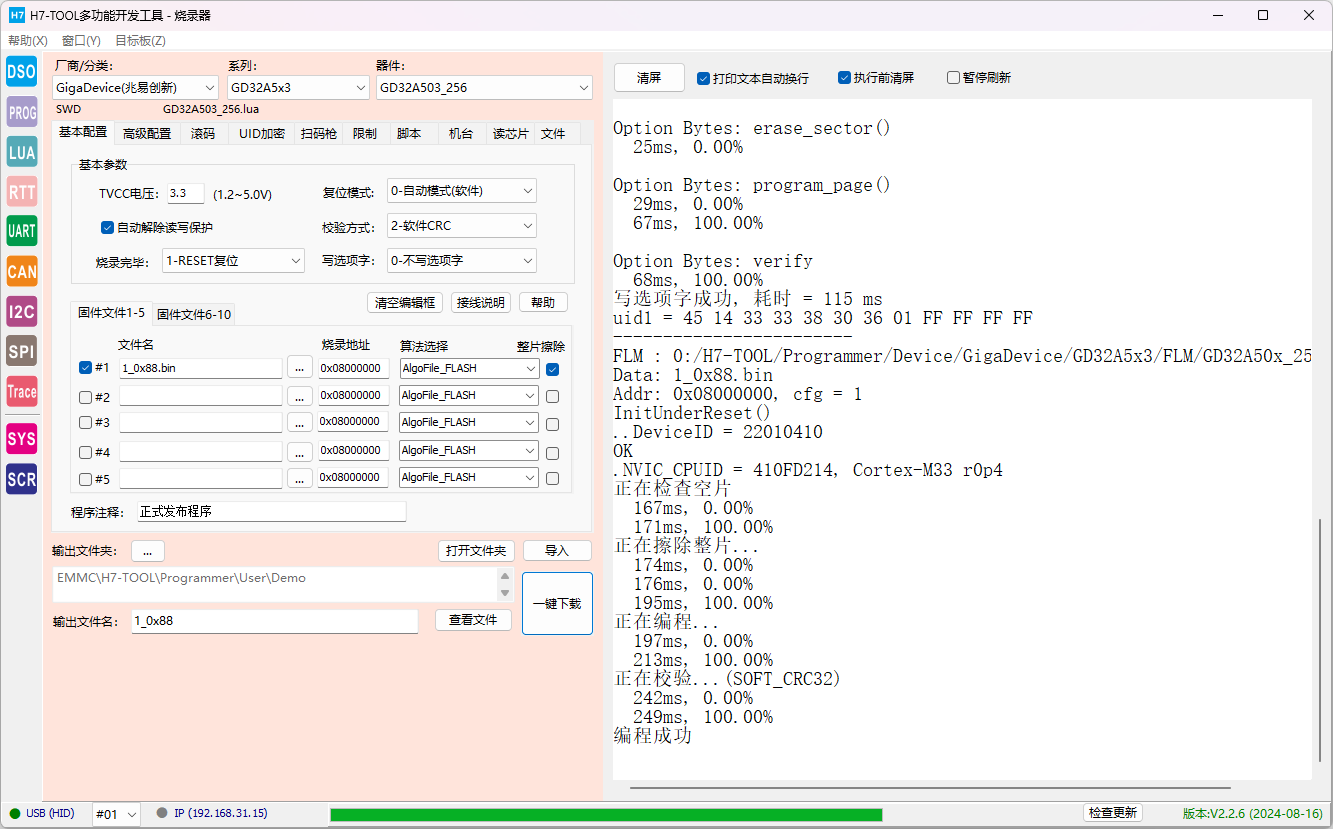
Task: Open the series dropdown GD32A5x3
Action: coord(299,87)
